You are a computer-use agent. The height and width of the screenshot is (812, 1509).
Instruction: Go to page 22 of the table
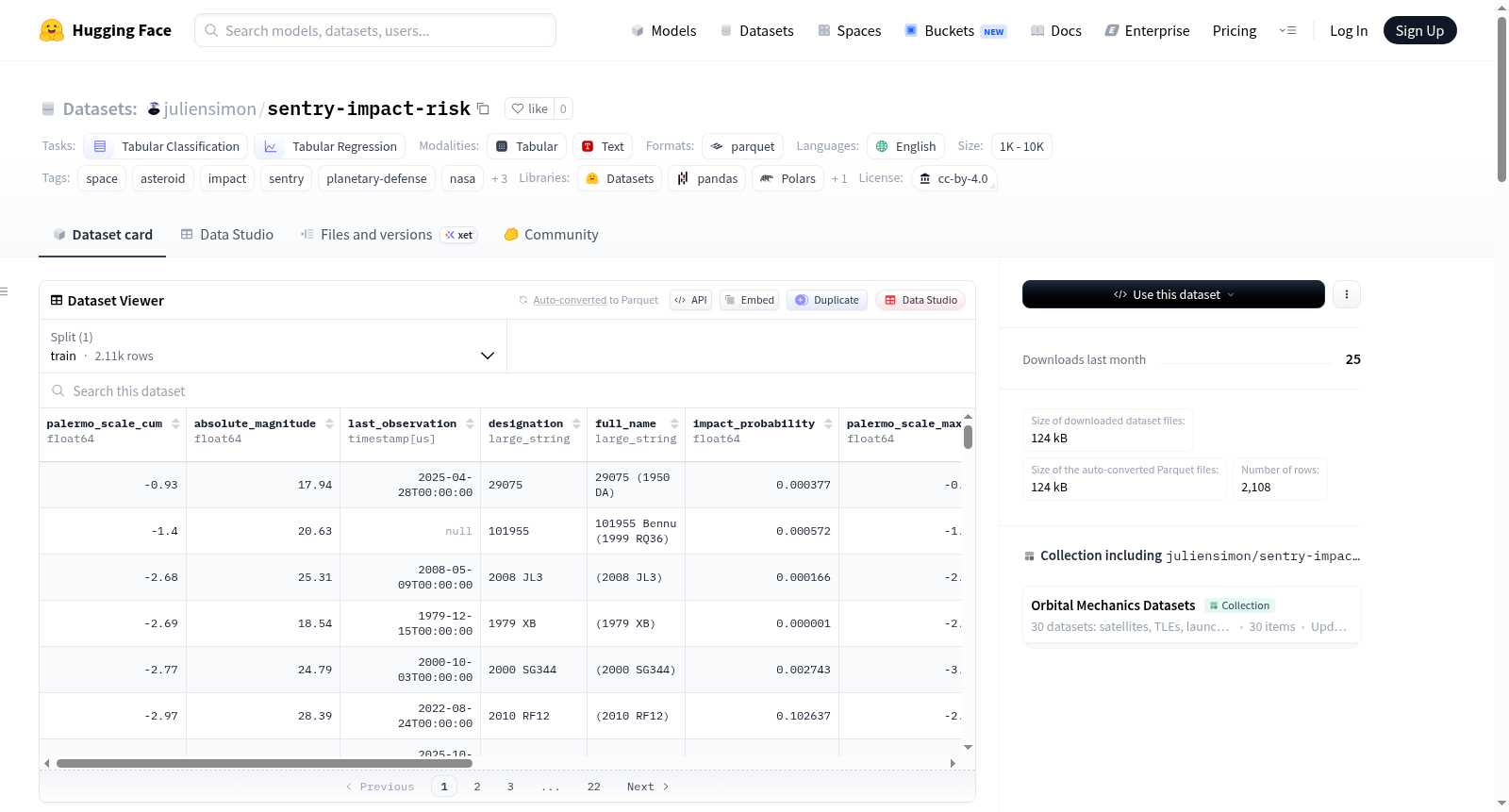tap(594, 787)
